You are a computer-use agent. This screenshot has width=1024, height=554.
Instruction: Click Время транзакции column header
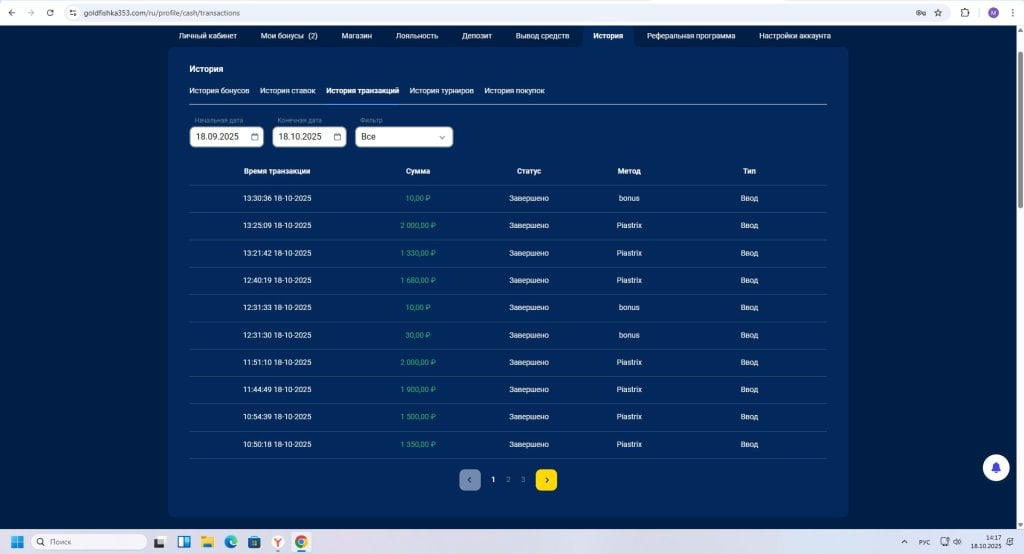pyautogui.click(x=277, y=171)
